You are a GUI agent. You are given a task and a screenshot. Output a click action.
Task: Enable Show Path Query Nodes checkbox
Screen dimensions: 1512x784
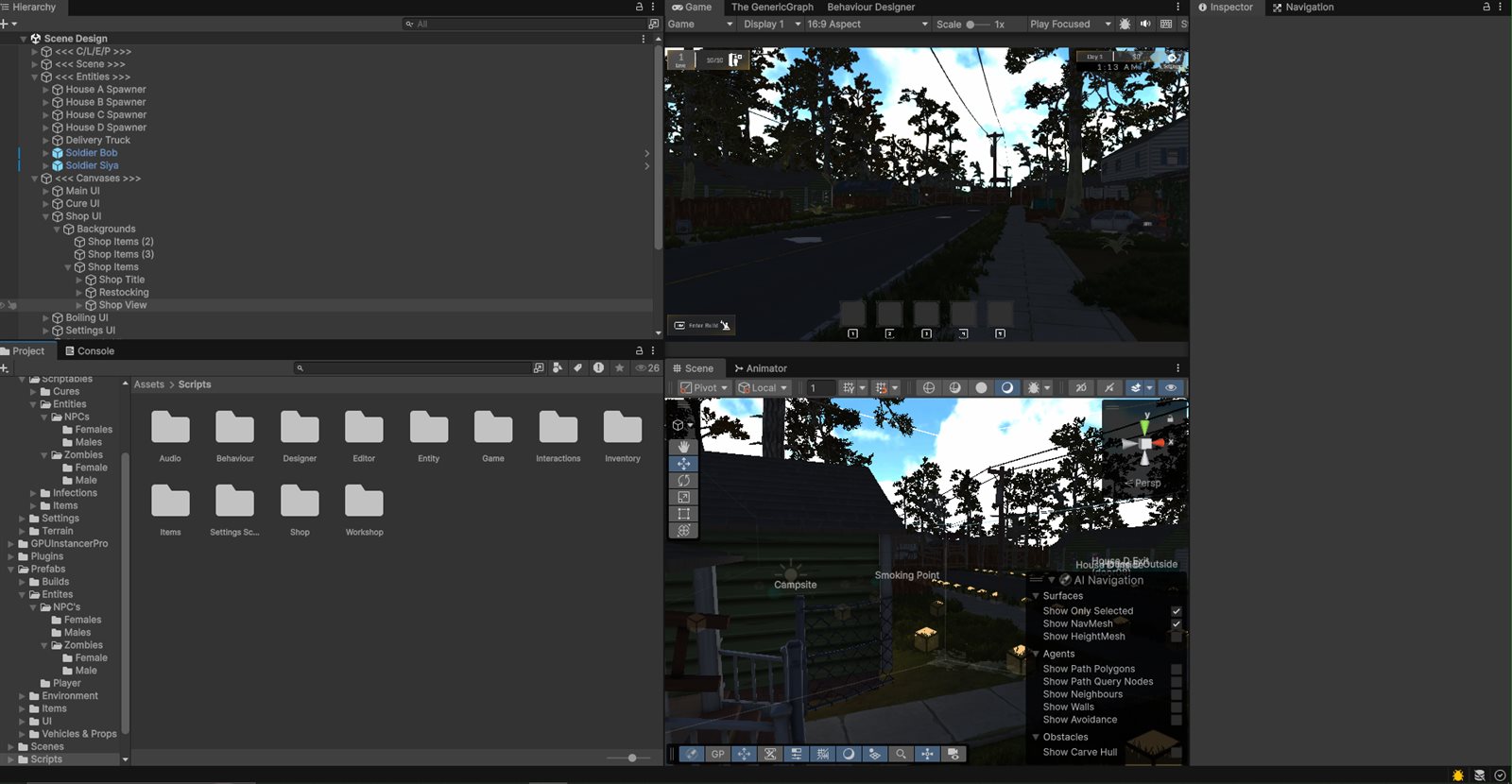[x=1177, y=681]
